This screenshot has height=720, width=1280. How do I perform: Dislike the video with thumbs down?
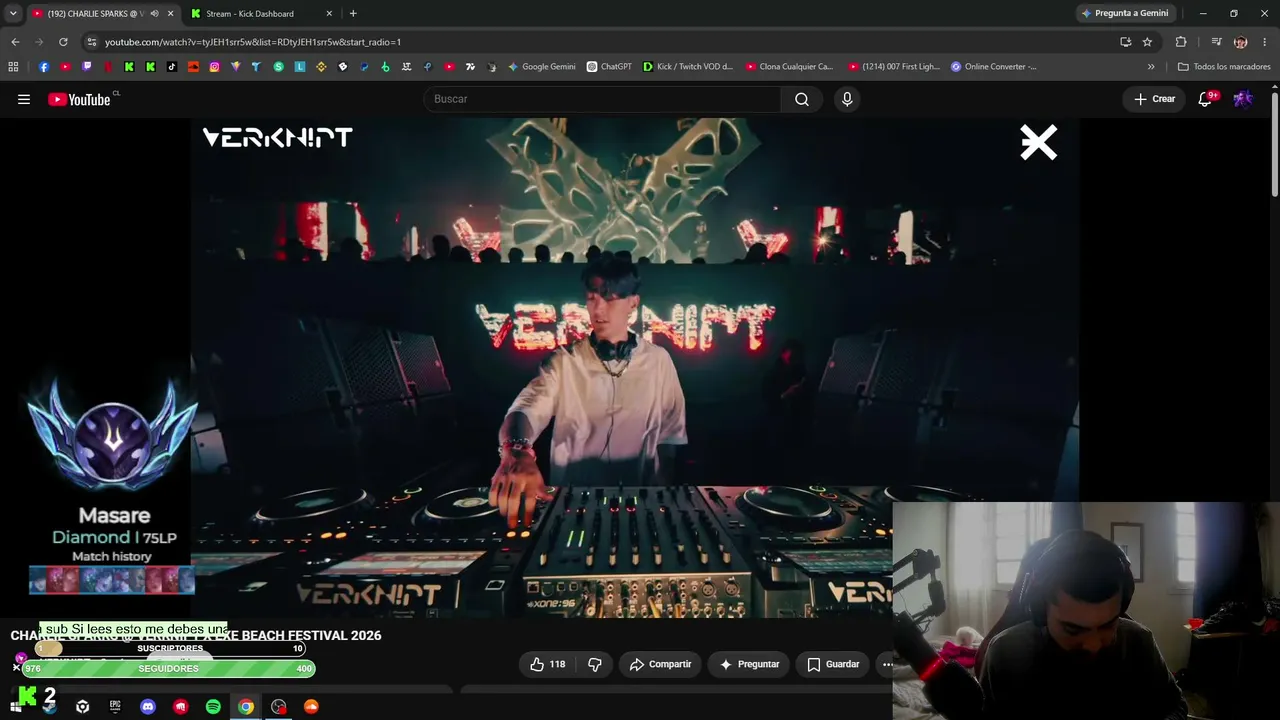[x=595, y=664]
